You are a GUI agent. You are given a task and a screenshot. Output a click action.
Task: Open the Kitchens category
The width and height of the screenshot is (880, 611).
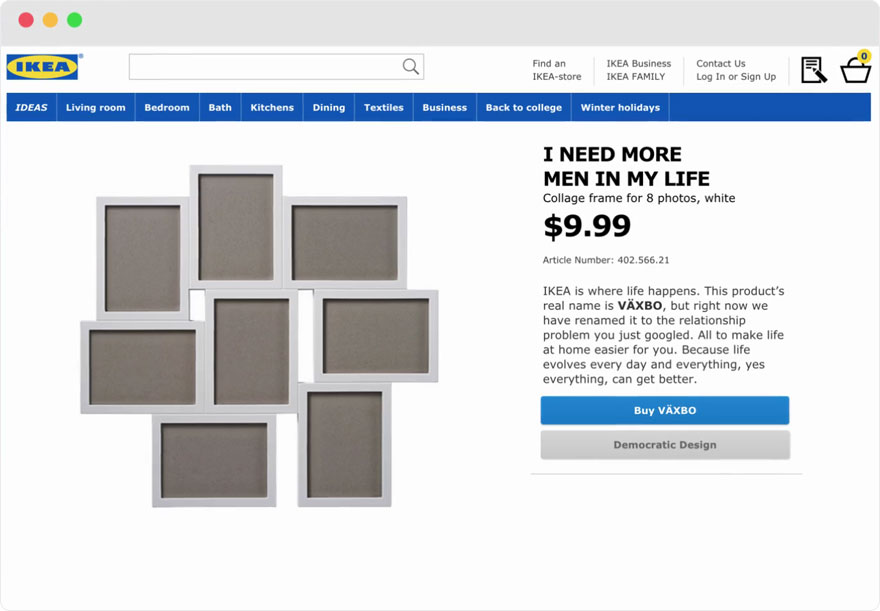tap(272, 108)
